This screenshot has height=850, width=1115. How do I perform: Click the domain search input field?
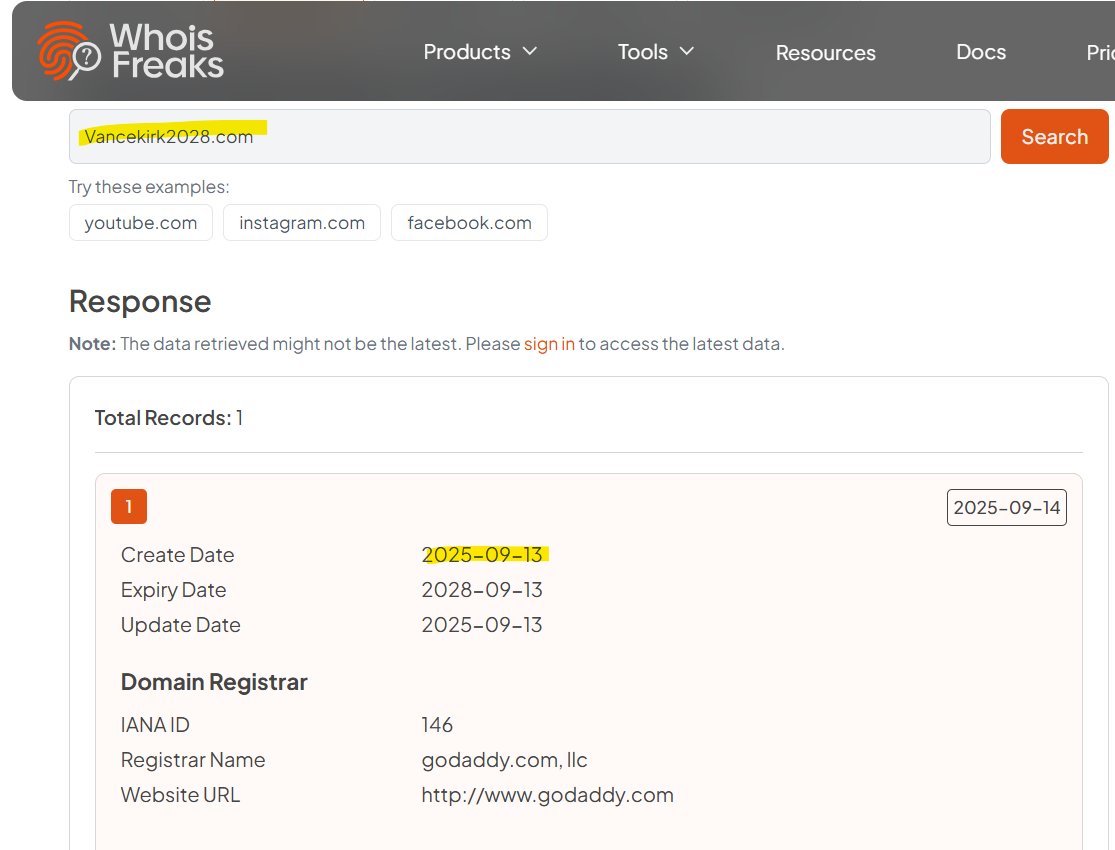[x=530, y=137]
